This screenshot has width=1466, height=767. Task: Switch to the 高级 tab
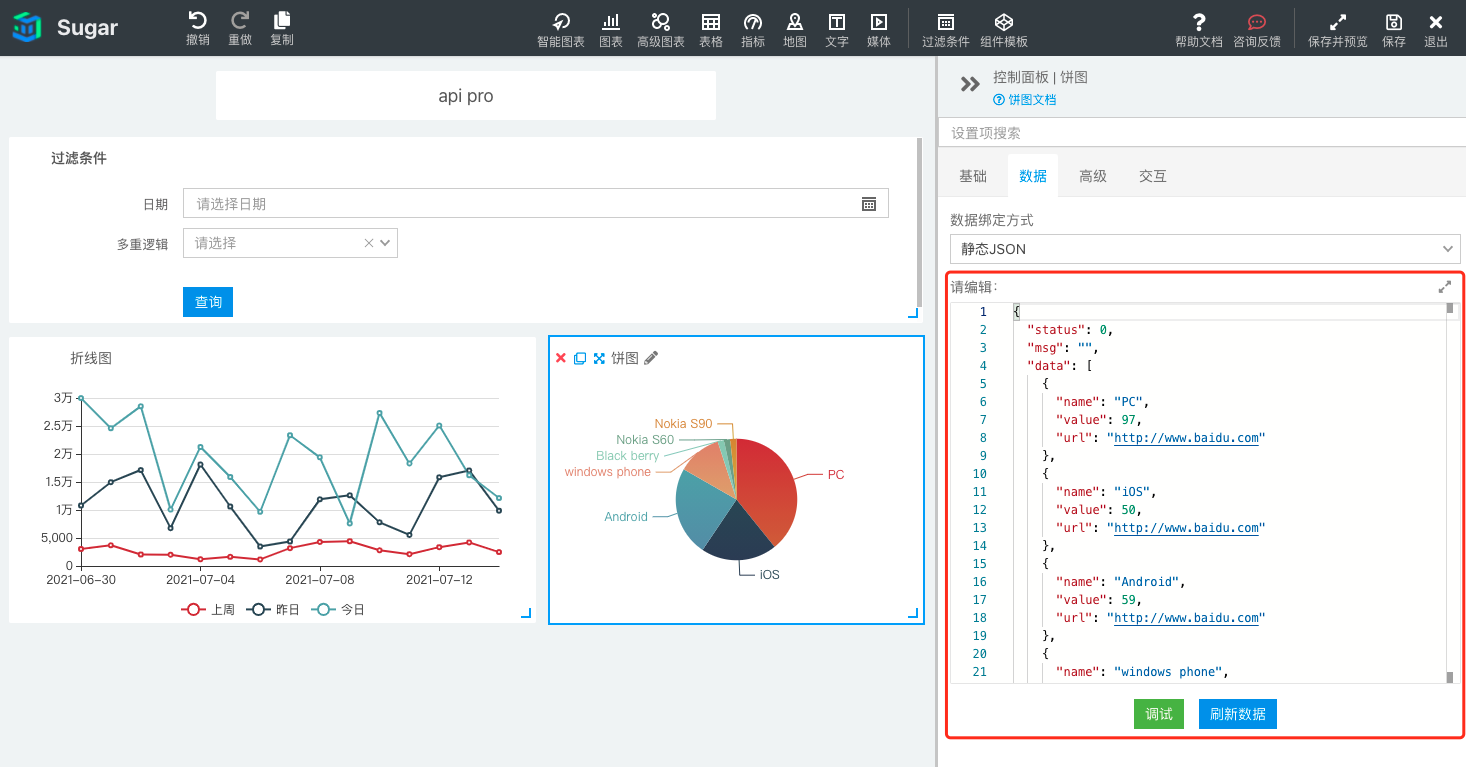1092,176
